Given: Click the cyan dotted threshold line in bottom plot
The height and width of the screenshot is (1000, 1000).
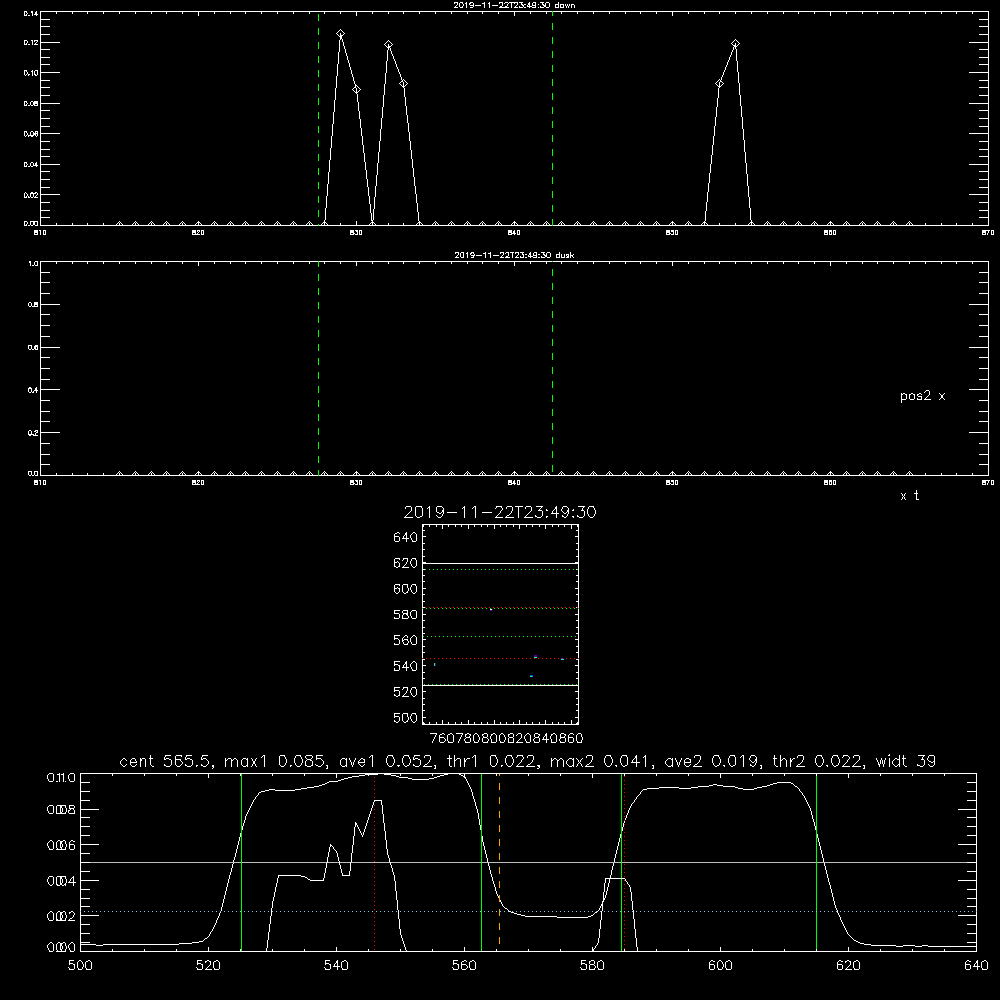Looking at the screenshot, I should (x=528, y=911).
